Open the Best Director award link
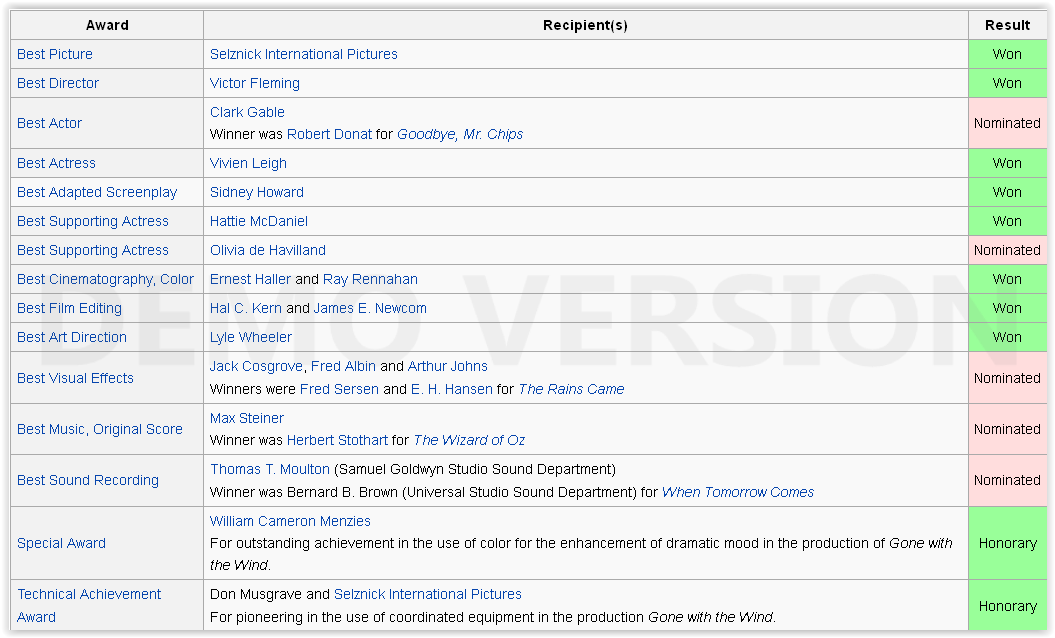Image resolution: width=1055 pixels, height=638 pixels. 58,83
